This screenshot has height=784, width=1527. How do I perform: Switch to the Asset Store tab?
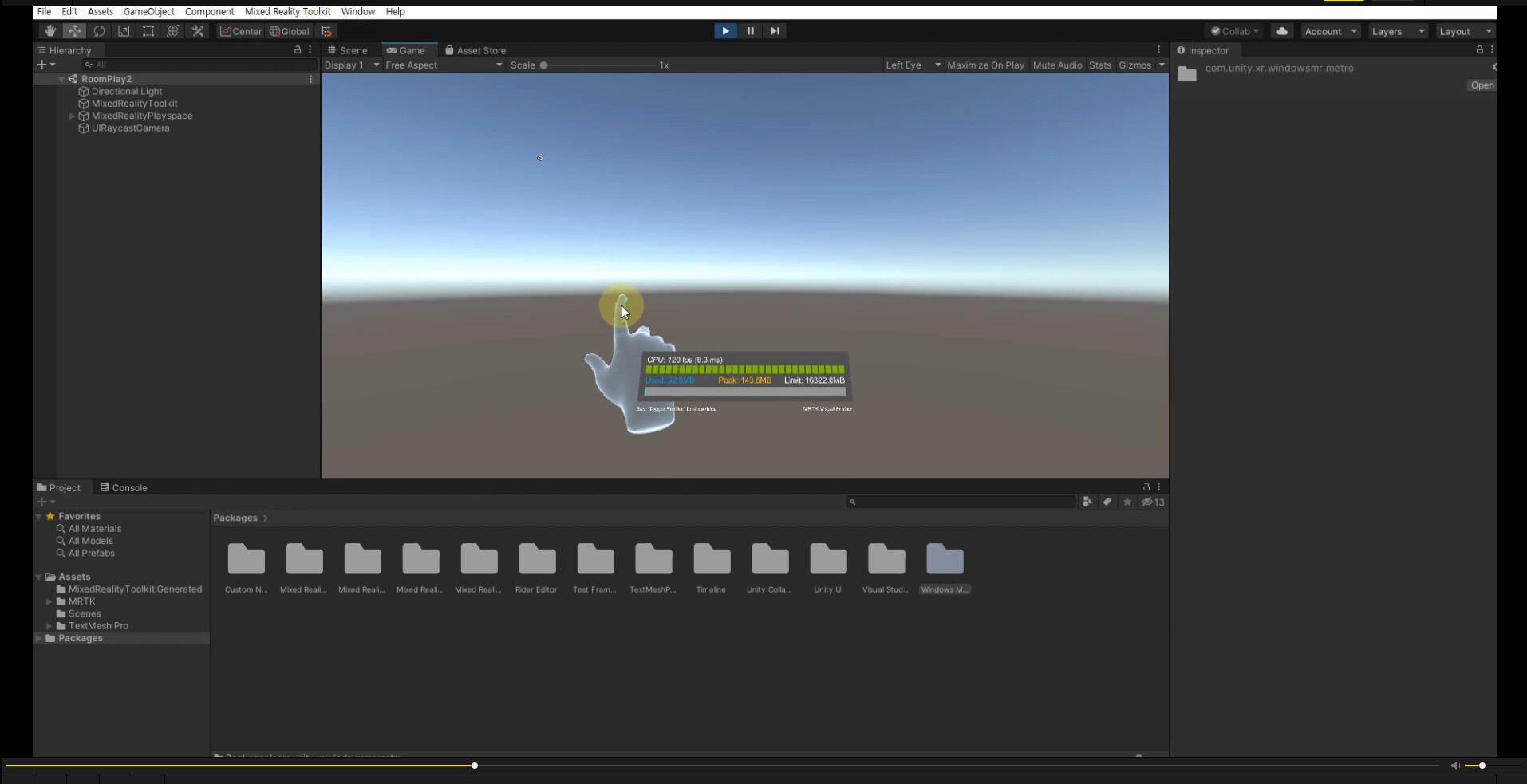(475, 50)
